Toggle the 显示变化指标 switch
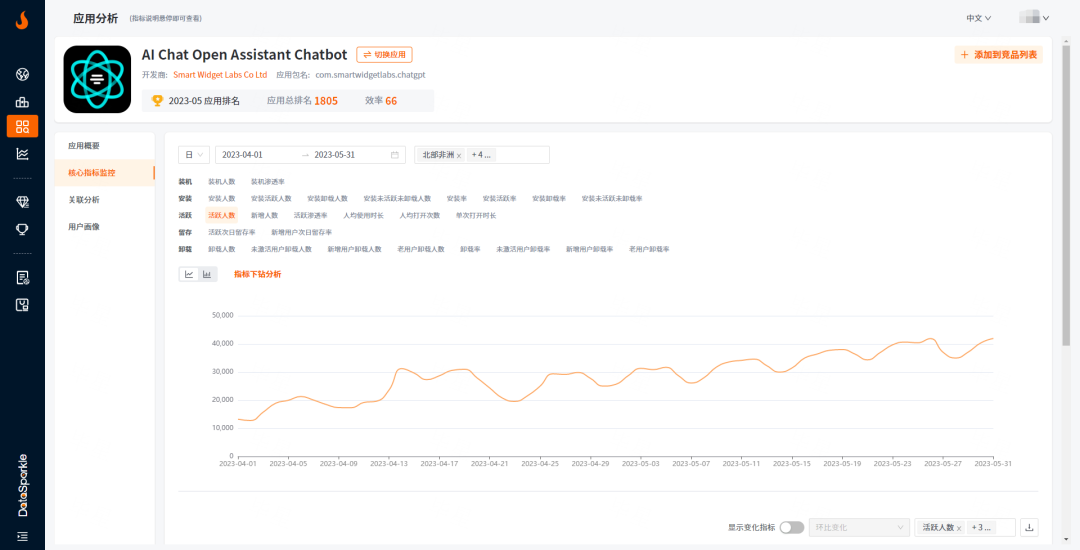The width and height of the screenshot is (1080, 550). coord(791,527)
